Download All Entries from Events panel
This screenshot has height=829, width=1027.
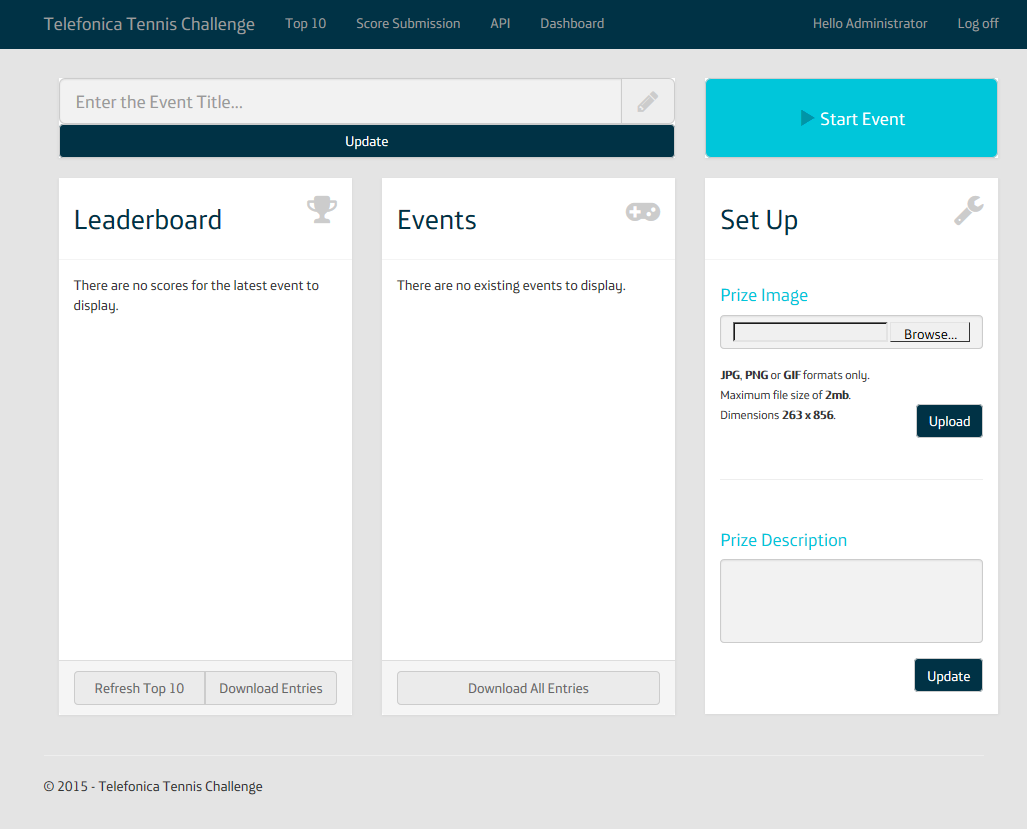click(528, 688)
